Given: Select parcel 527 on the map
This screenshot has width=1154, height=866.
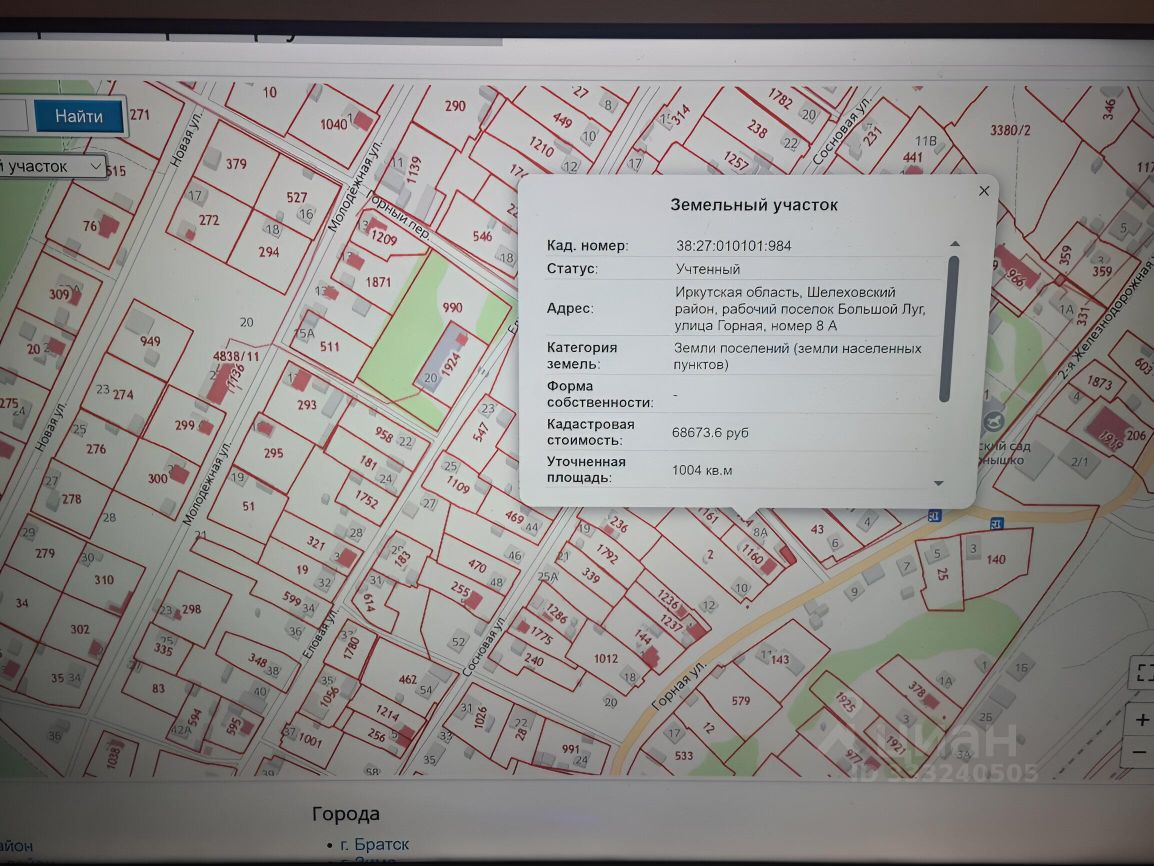Looking at the screenshot, I should pos(297,197).
